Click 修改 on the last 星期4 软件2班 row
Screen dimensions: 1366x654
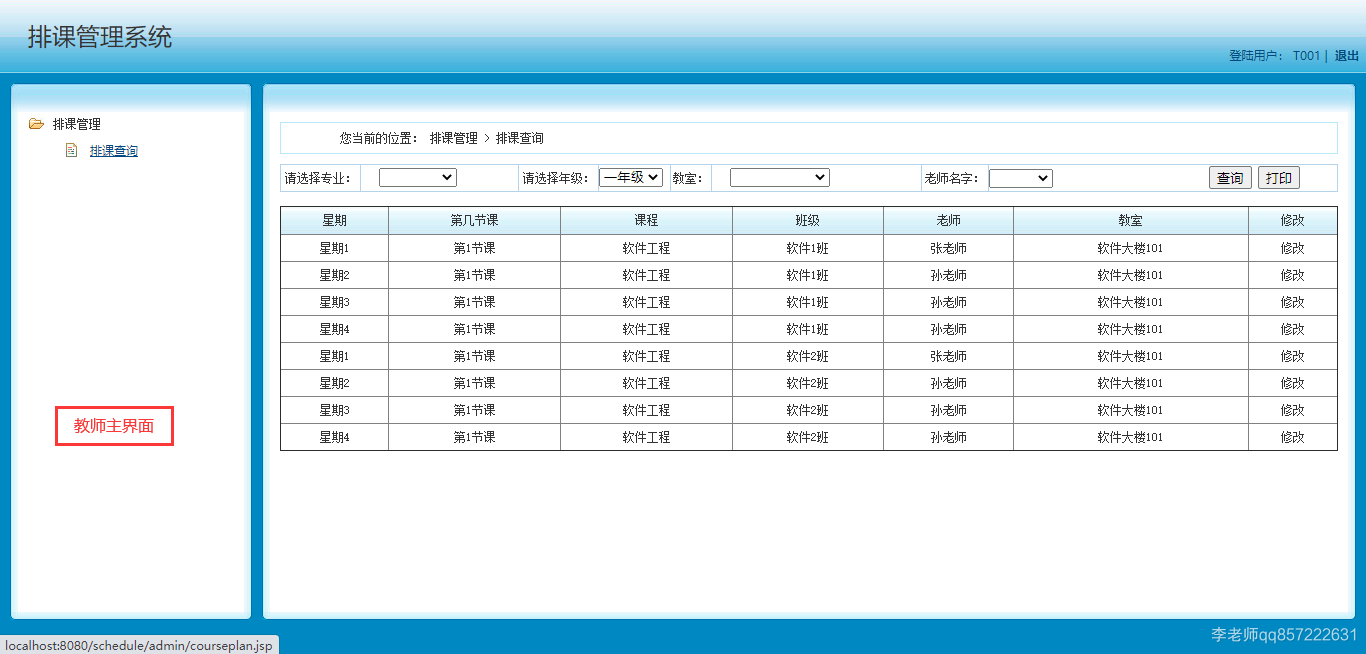point(1292,436)
